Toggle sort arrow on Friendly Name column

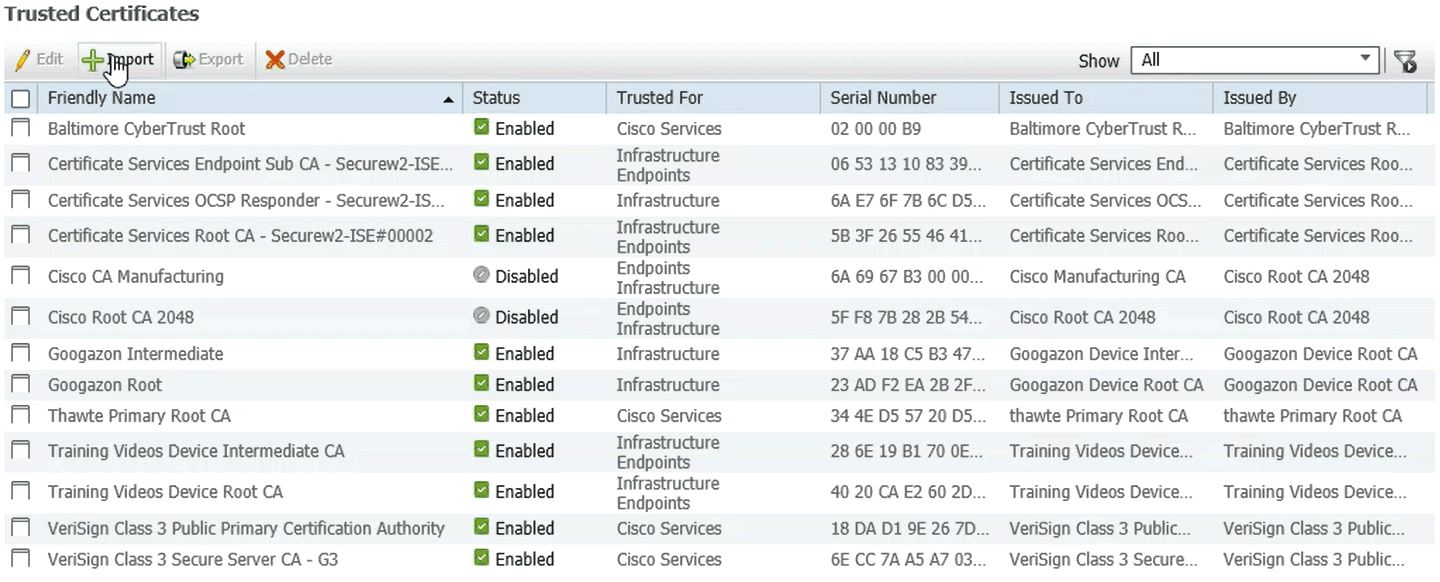pyautogui.click(x=449, y=99)
